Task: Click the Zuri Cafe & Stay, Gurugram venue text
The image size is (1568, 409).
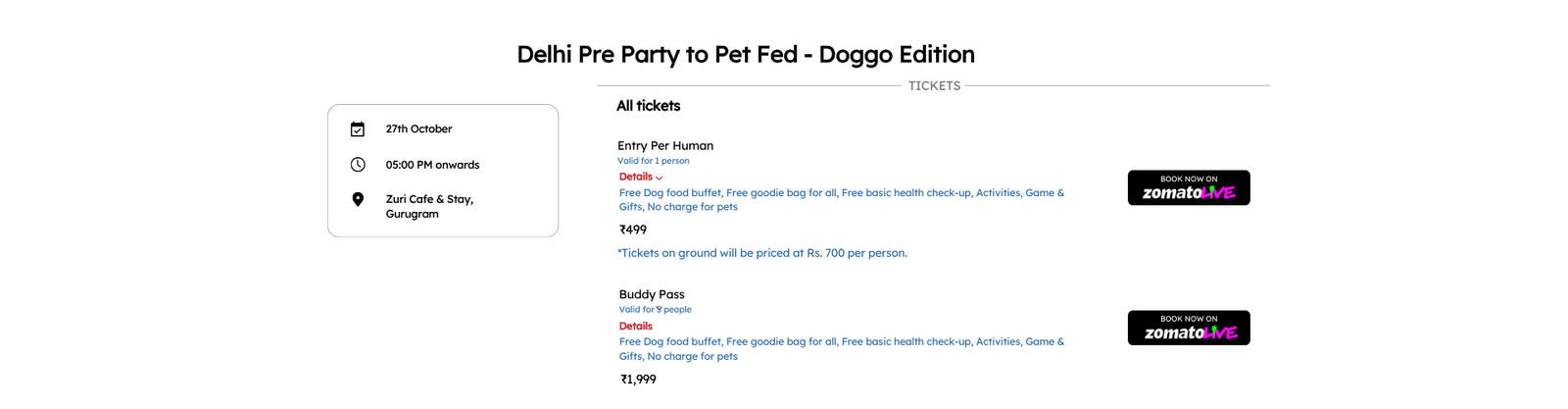Action: point(429,206)
